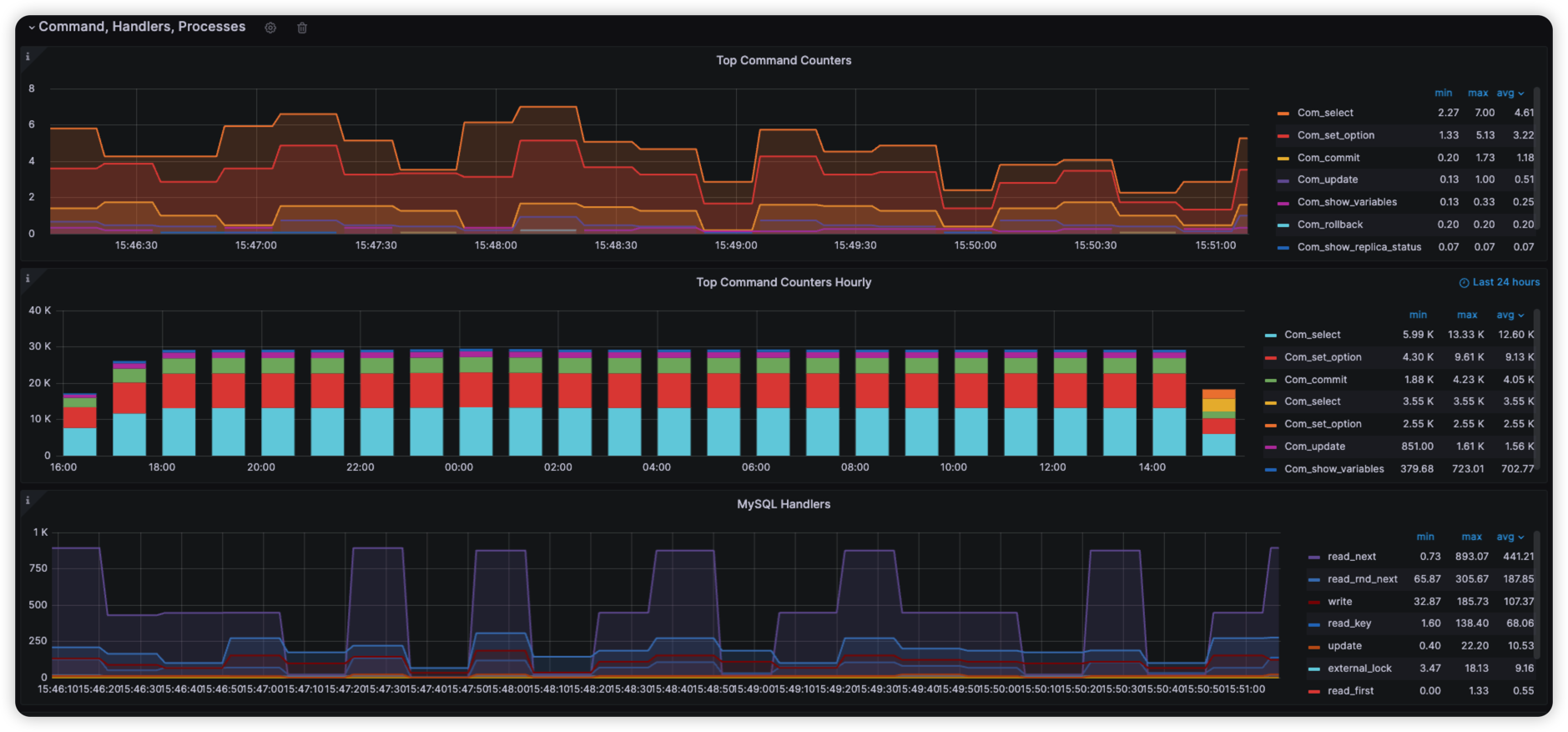Click info icon of Top Command Counters Hourly panel
Screen dimensions: 1568x732
point(28,279)
